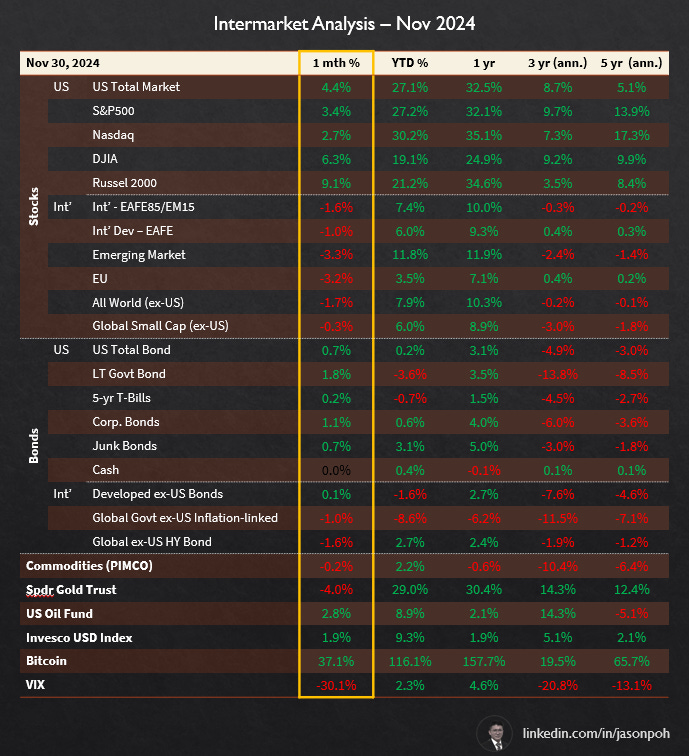Click the S&P500 row label
This screenshot has width=689, height=756.
pyautogui.click(x=113, y=111)
